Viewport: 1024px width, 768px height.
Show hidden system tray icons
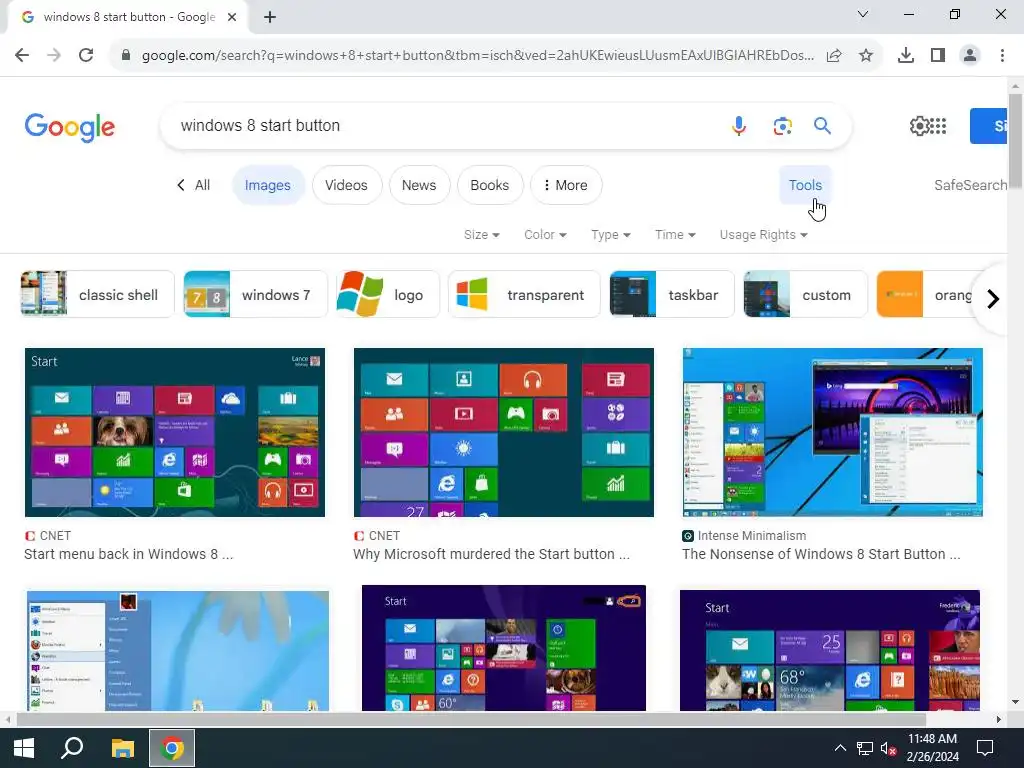840,748
